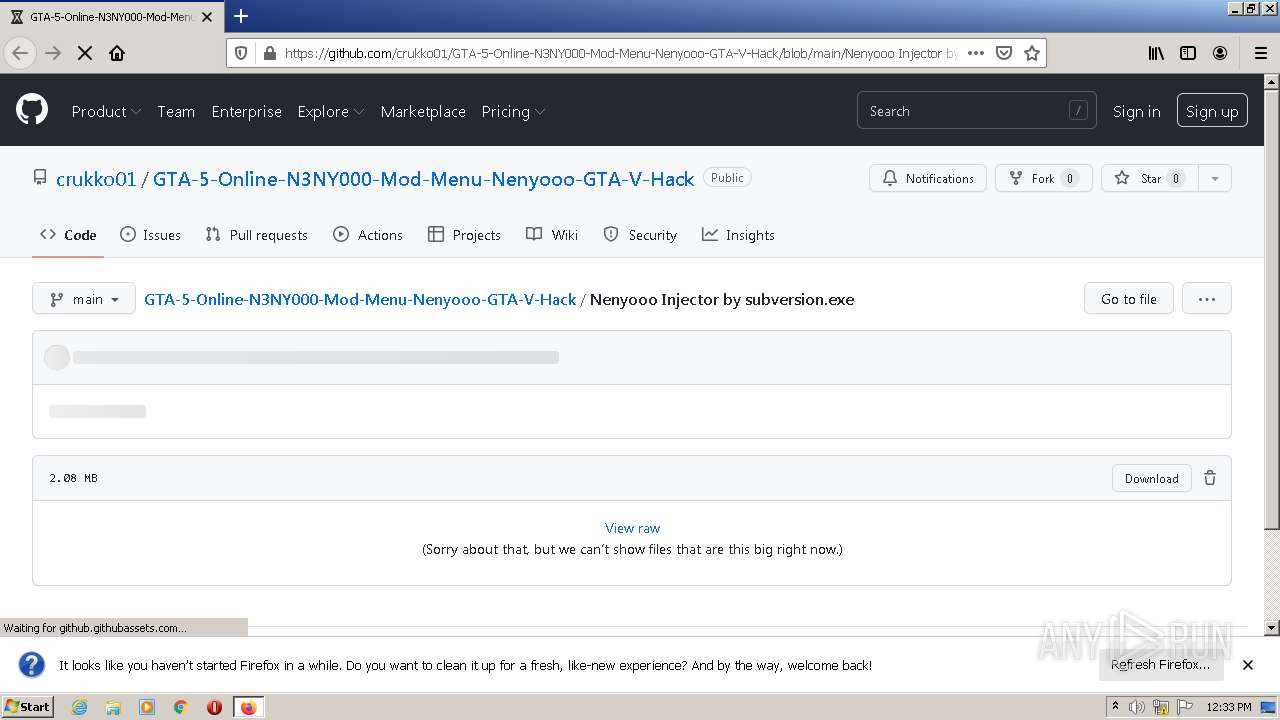Visit the GitHub Marketplace
The image size is (1280, 720).
pos(423,111)
